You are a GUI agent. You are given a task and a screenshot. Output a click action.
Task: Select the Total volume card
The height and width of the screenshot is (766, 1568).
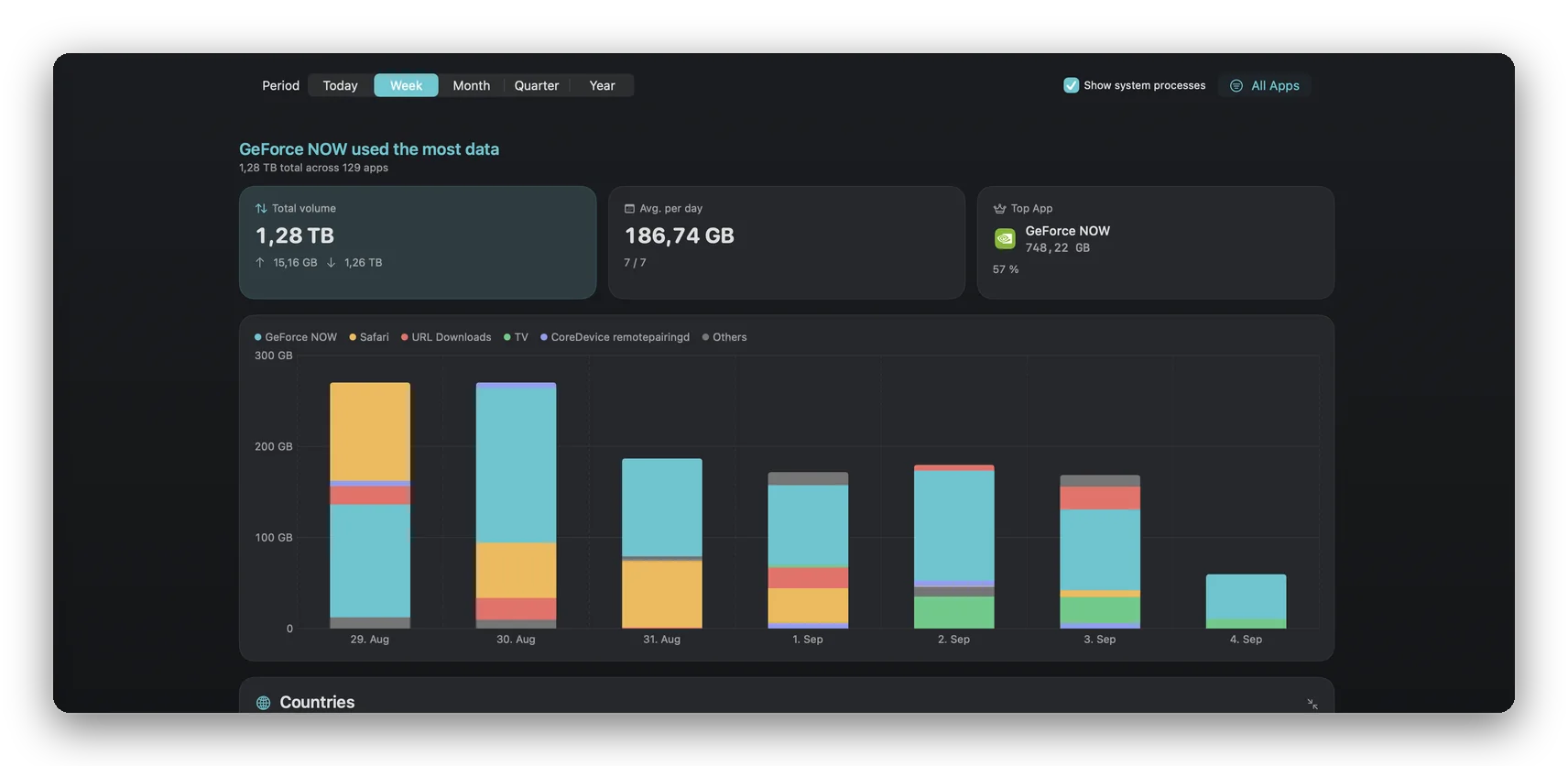click(418, 243)
